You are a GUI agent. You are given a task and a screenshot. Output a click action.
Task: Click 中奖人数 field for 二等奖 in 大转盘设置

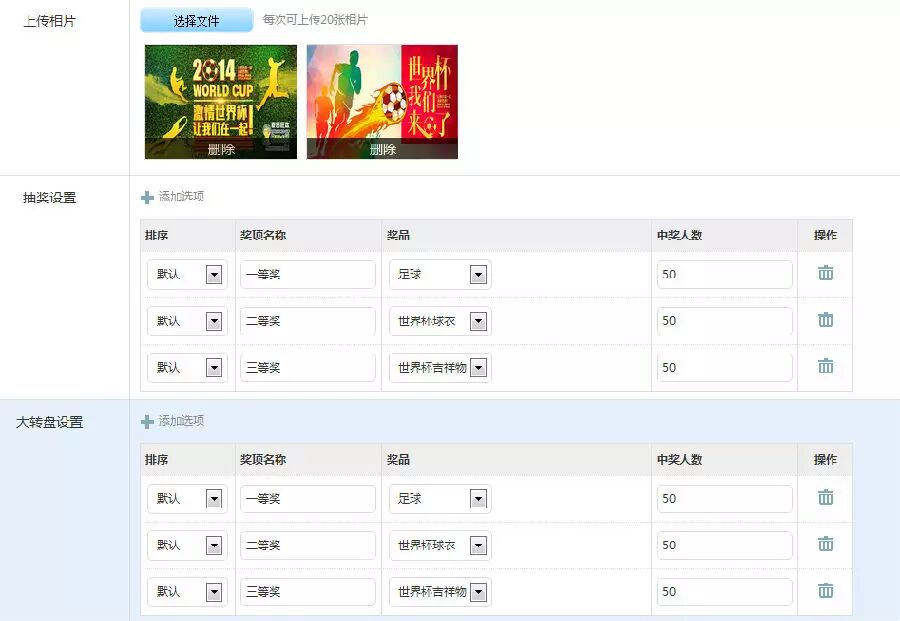coord(724,545)
